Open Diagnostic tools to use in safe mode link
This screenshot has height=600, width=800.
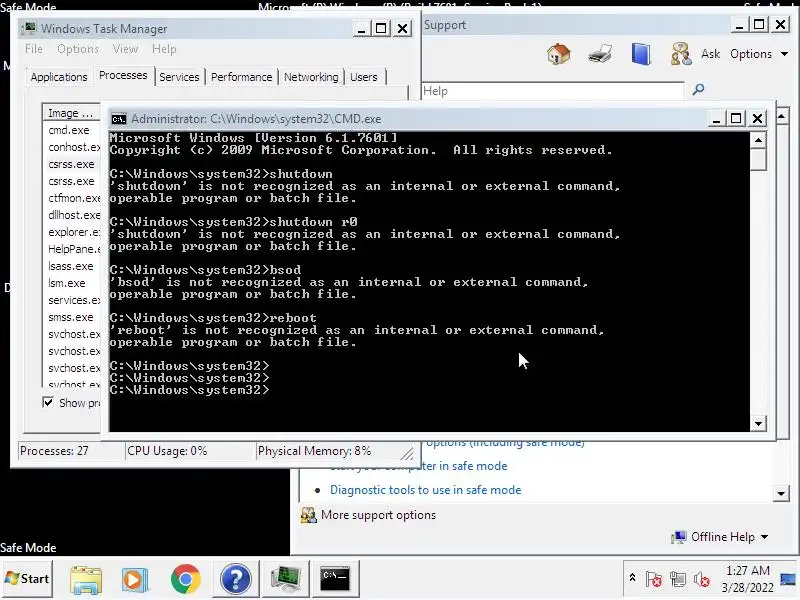pyautogui.click(x=426, y=490)
